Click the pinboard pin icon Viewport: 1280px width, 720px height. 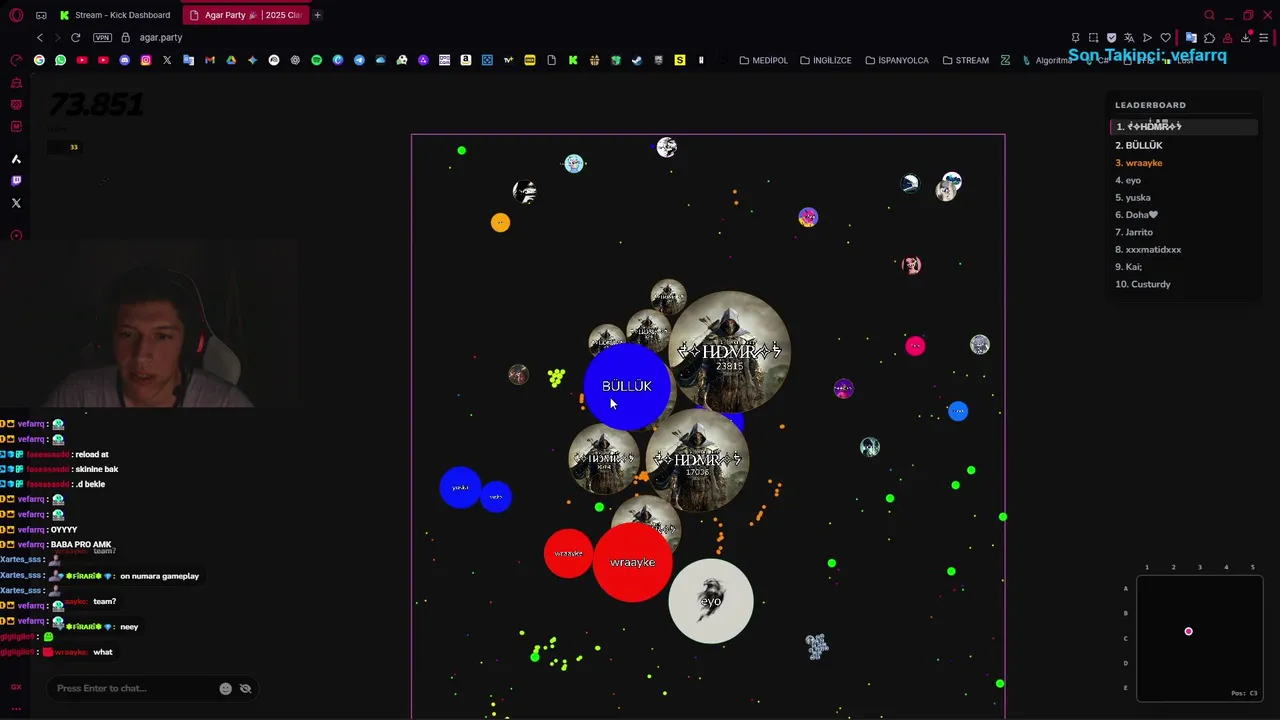coord(1075,37)
